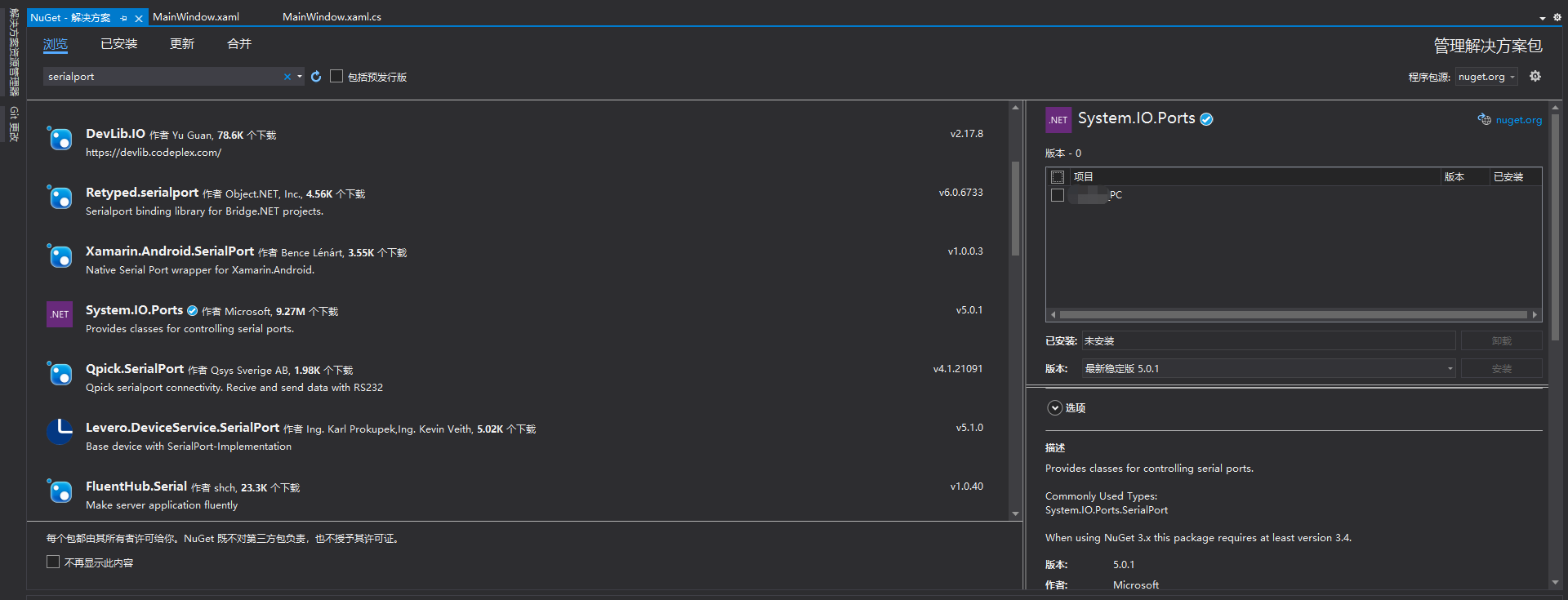
Task: Click the Qpick.SerialPort package icon
Action: pos(60,374)
